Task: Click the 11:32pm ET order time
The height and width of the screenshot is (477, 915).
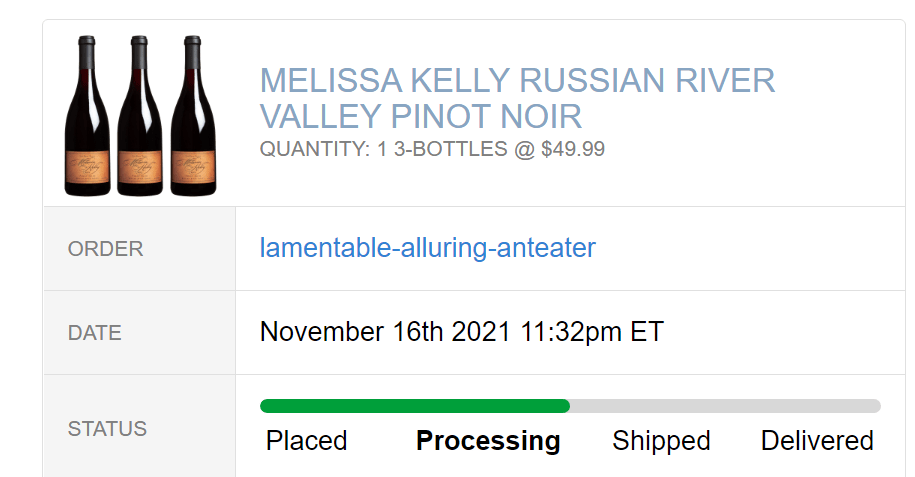Action: [592, 332]
